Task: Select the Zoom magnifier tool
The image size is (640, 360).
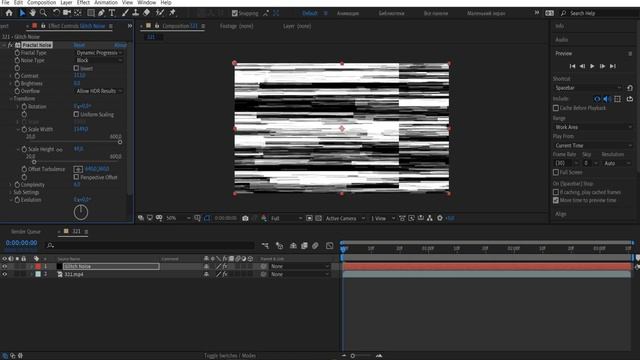Action: click(x=43, y=13)
